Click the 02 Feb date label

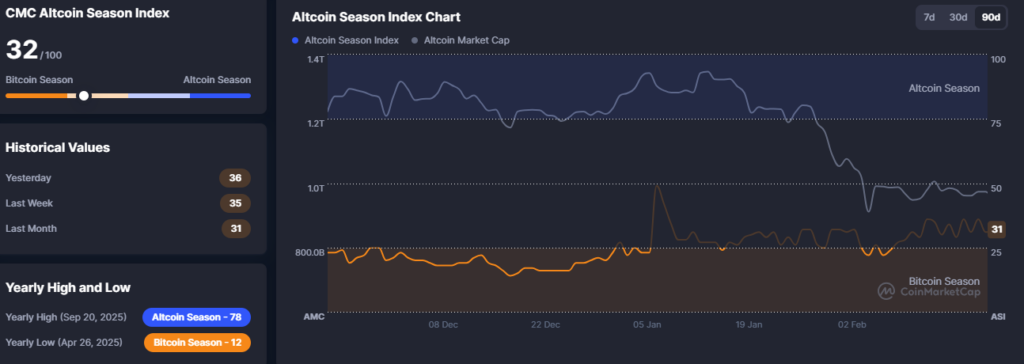852,325
